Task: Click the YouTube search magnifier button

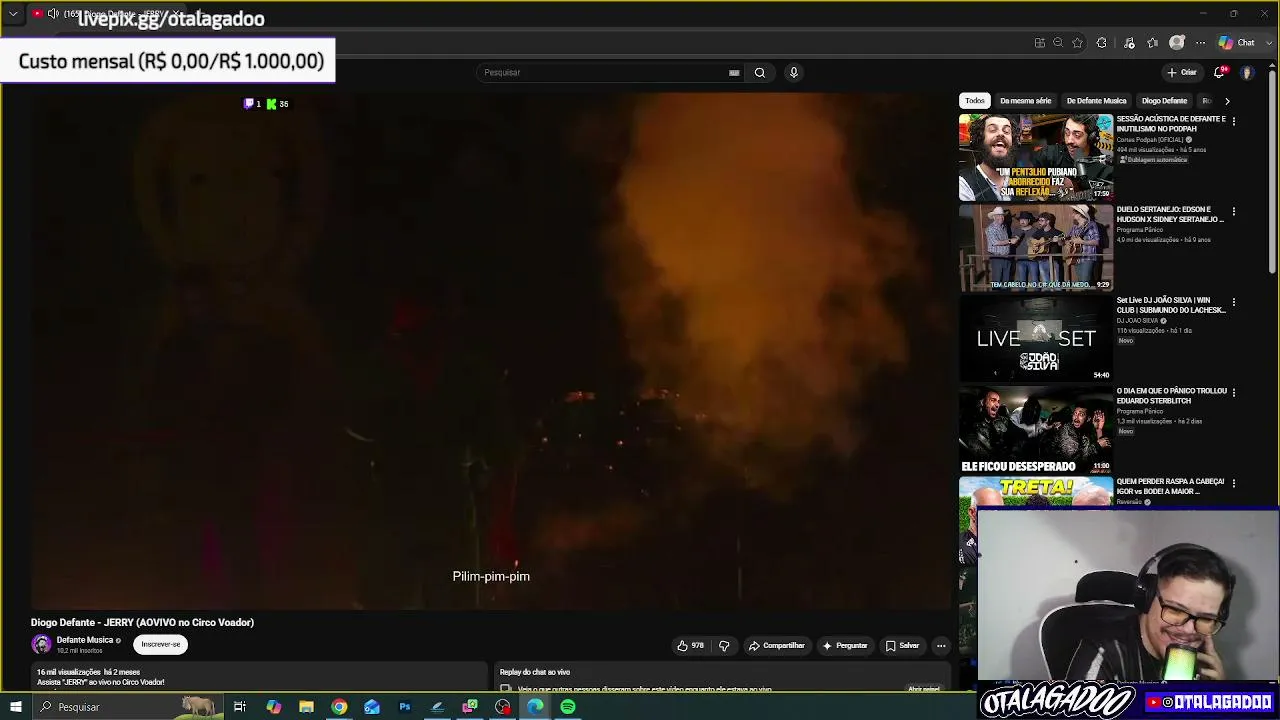Action: [x=760, y=72]
